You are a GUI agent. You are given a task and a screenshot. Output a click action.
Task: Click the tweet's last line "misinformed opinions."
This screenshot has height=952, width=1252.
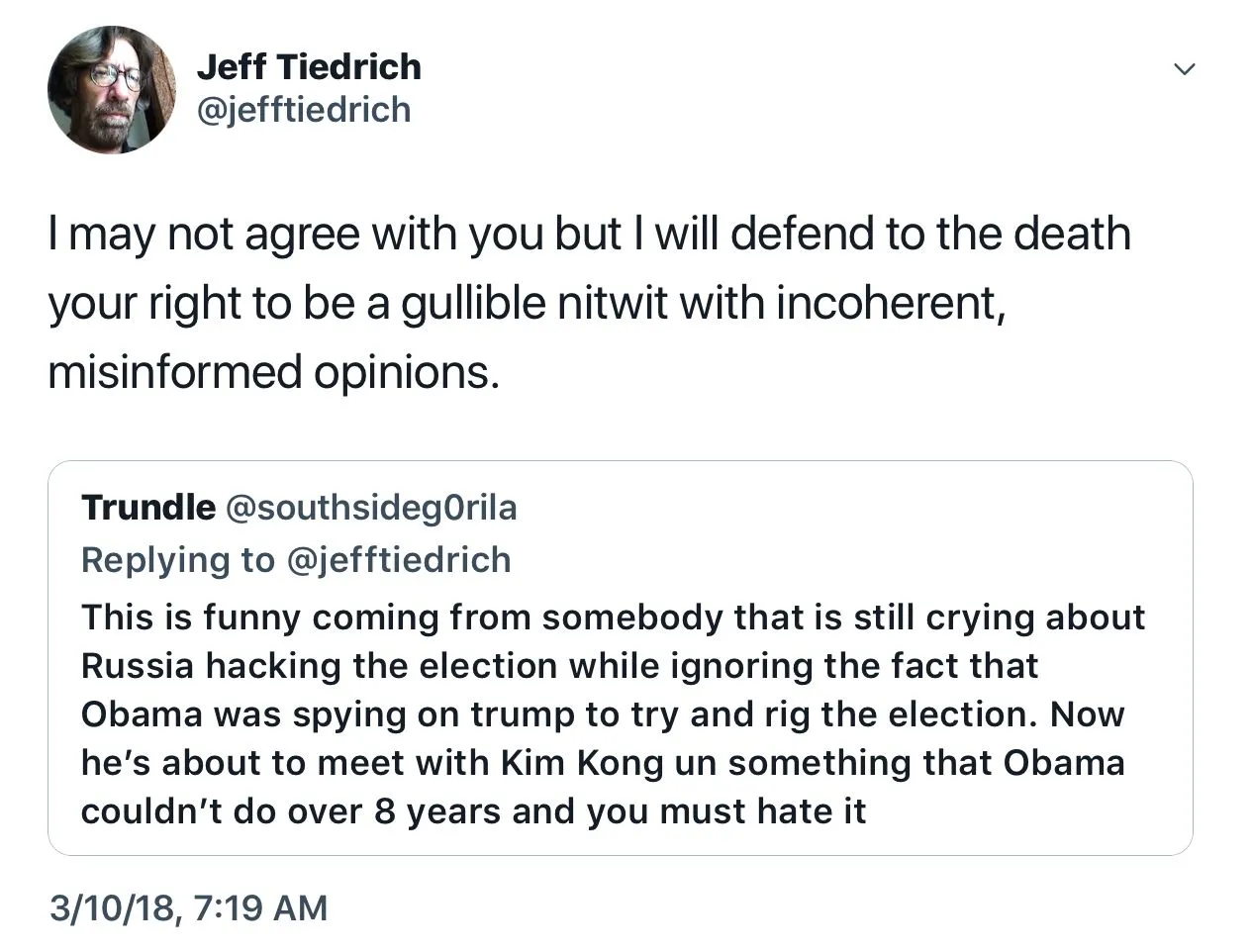273,372
